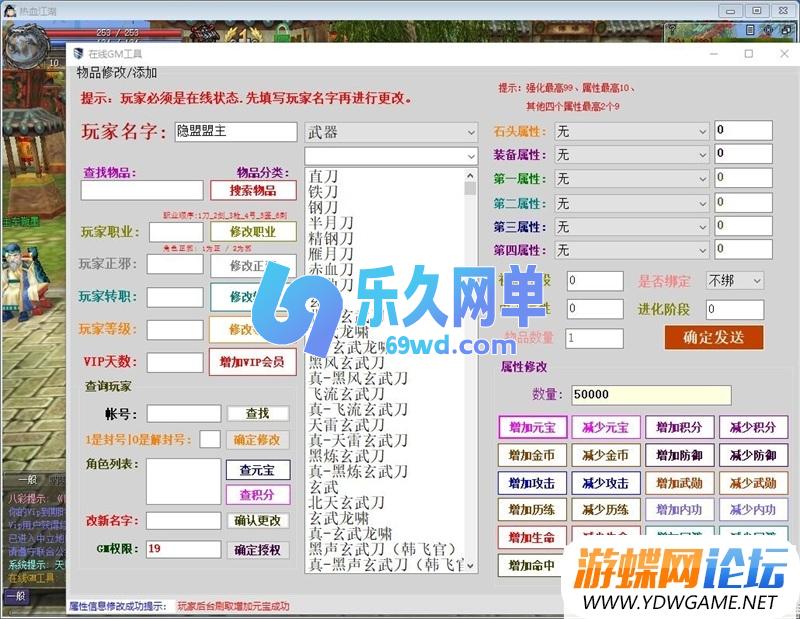Click the 增加内功 button
Screen dimensions: 800x619
coord(679,509)
